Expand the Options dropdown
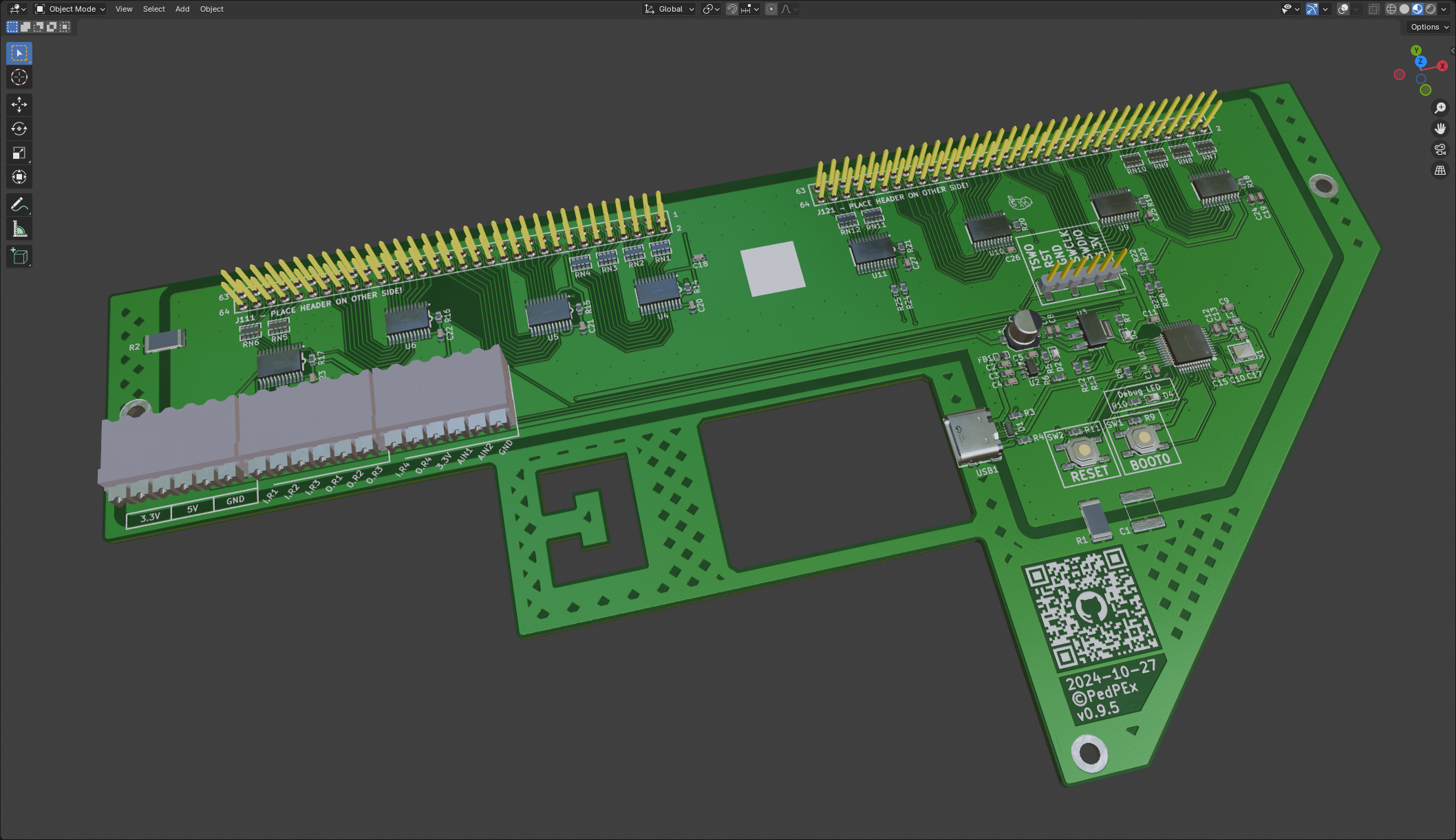Screen dimensions: 1456x840 pos(1429,27)
